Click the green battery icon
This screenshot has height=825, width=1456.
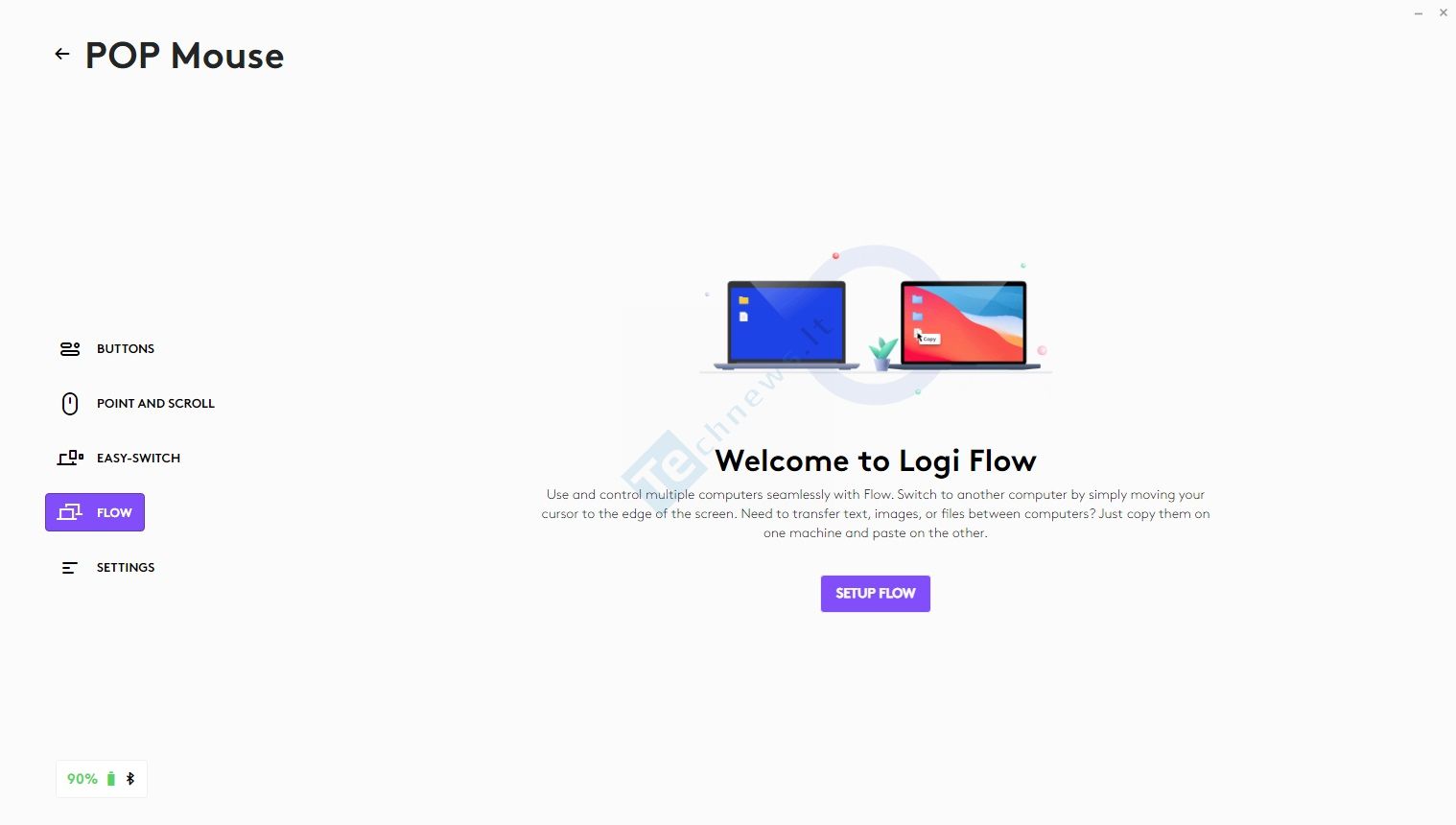111,779
